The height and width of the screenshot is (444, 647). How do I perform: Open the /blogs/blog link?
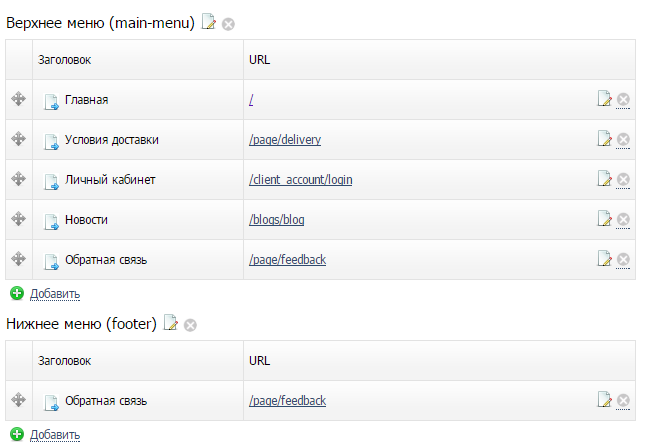coord(276,220)
